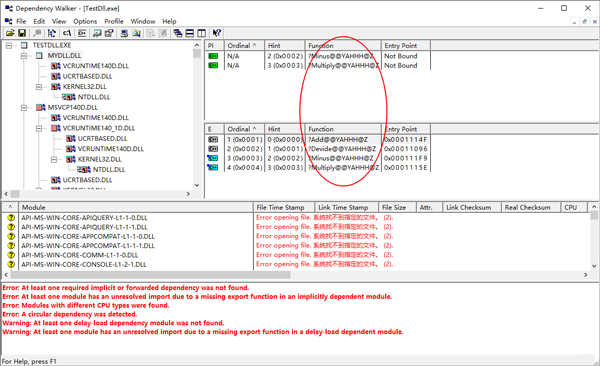Click the Save toolbar icon
Image resolution: width=600 pixels, height=366 pixels.
[x=22, y=33]
